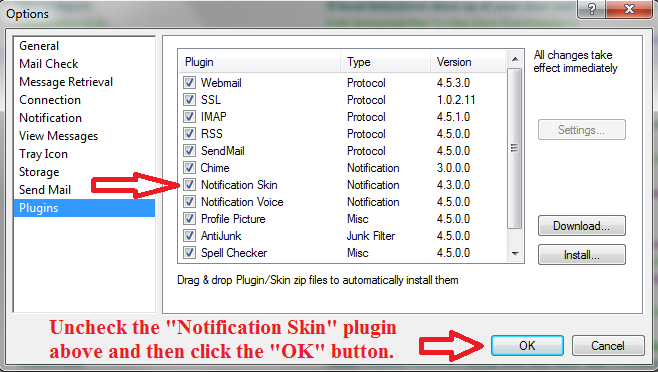Click the Download... button
The image size is (658, 372).
click(x=582, y=226)
